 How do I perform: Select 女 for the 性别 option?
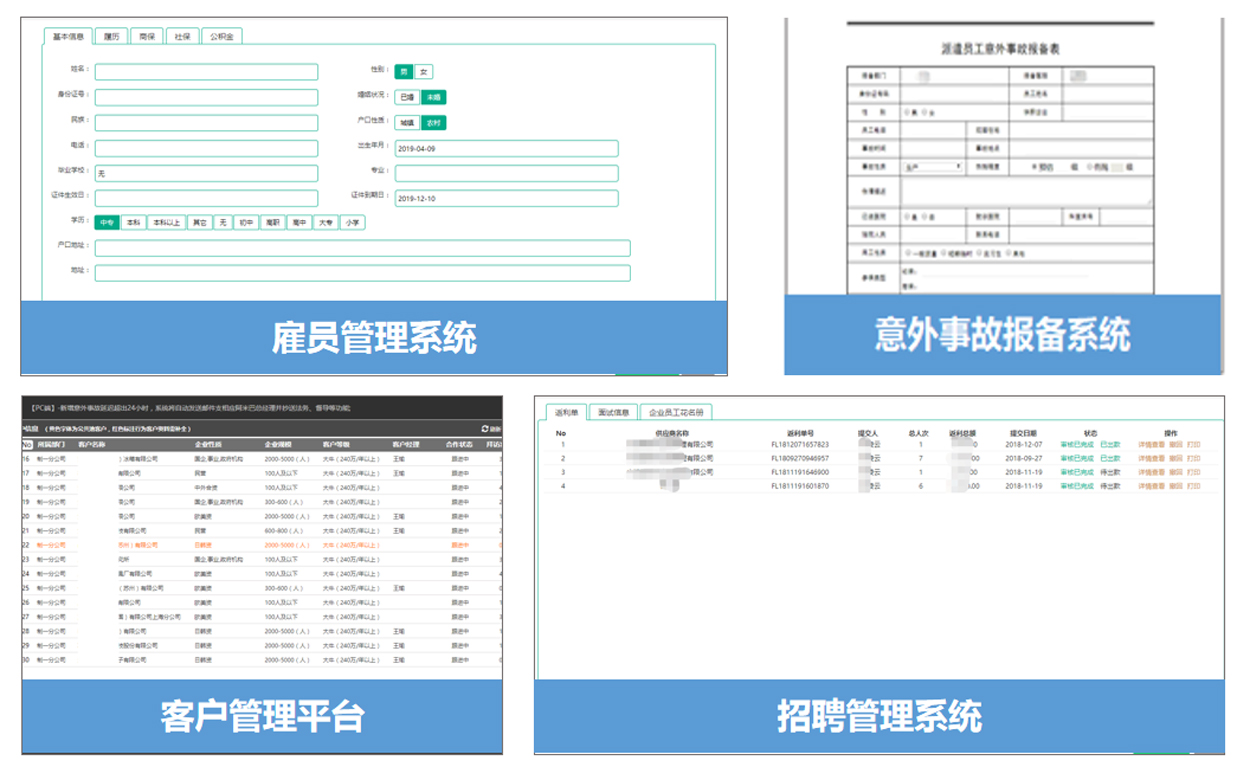click(424, 72)
